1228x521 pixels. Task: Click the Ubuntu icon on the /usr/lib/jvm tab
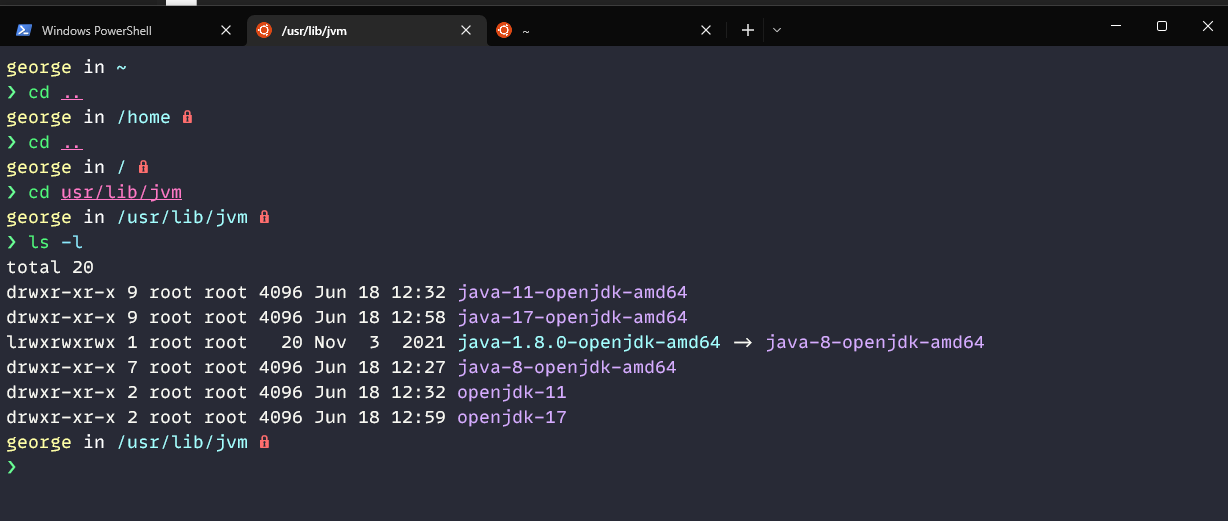pyautogui.click(x=263, y=30)
